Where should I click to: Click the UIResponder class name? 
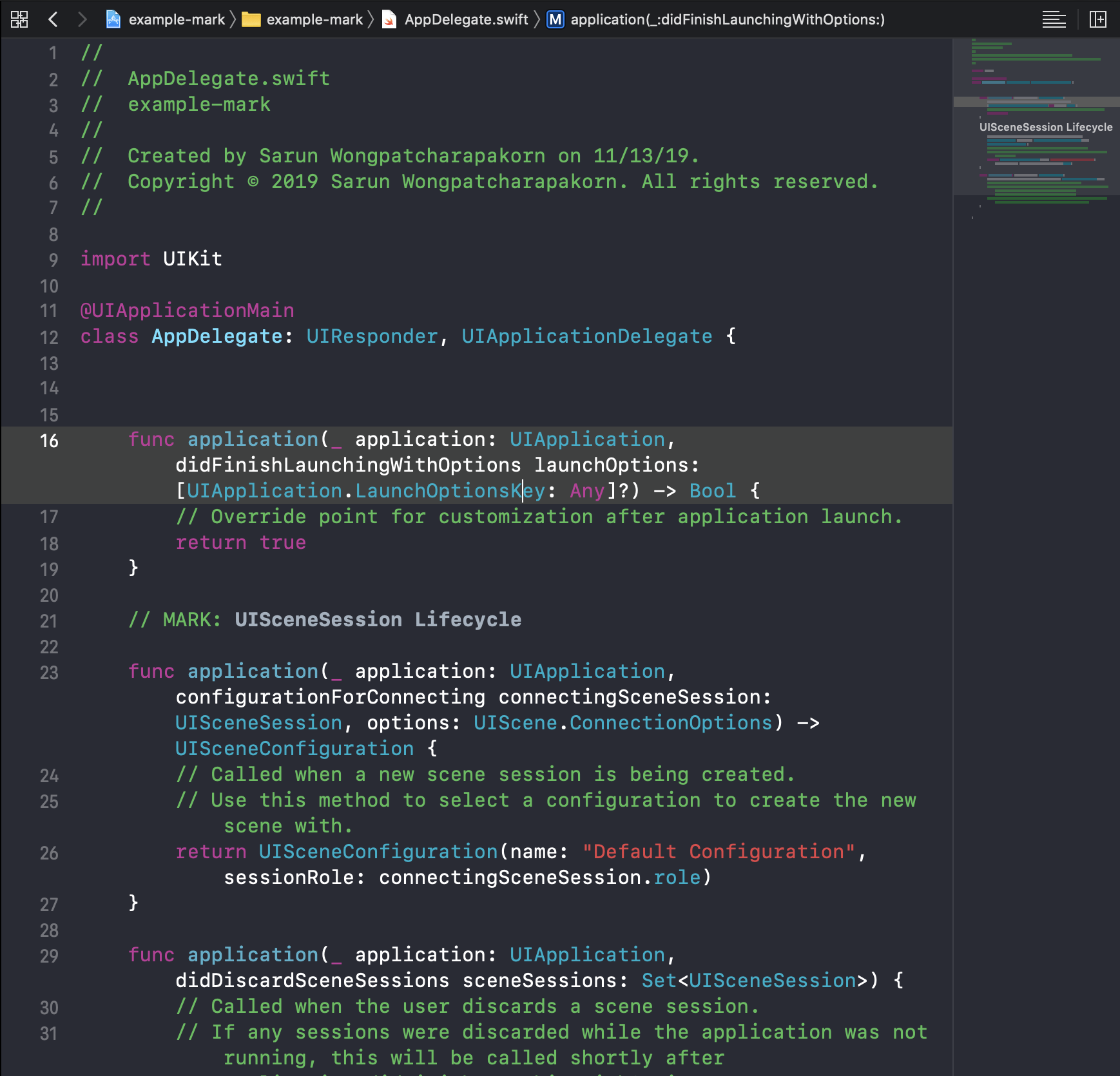(x=372, y=336)
